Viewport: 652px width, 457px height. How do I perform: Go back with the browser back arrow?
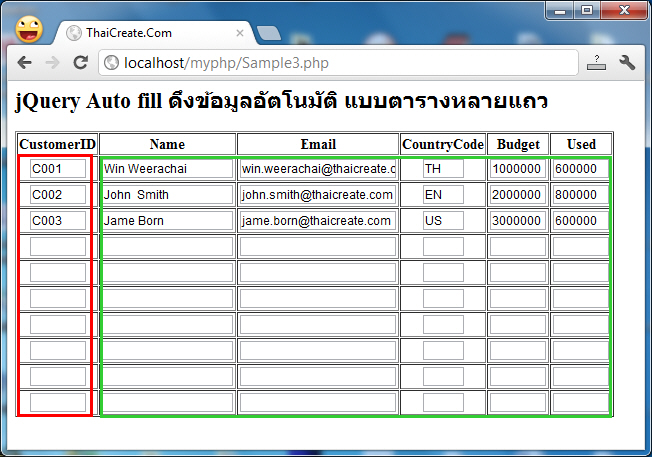click(x=25, y=63)
